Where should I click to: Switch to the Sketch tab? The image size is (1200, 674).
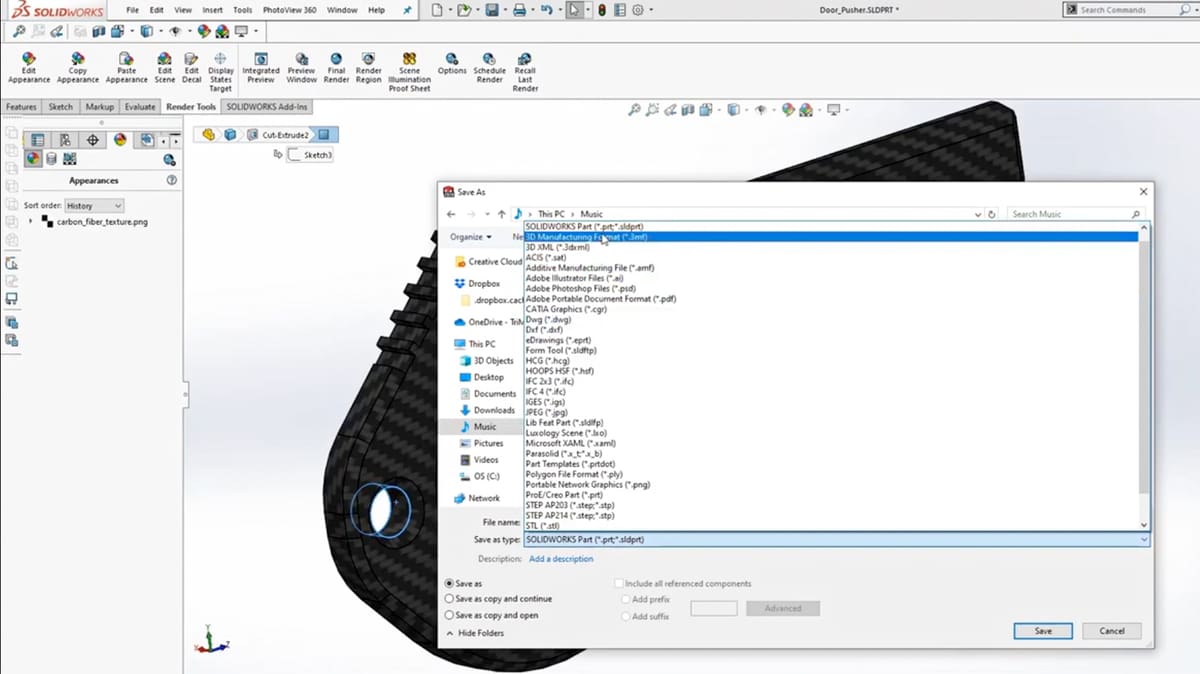point(60,107)
